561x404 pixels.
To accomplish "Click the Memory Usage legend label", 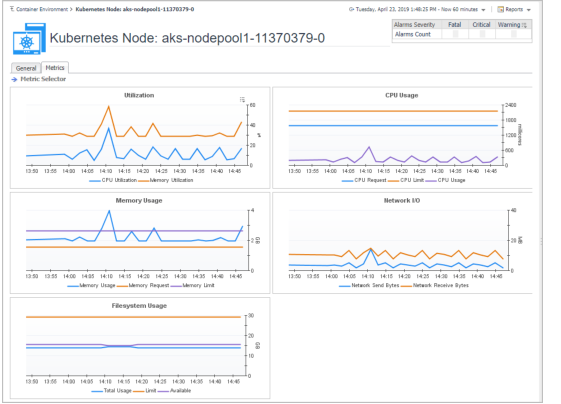I will point(97,286).
